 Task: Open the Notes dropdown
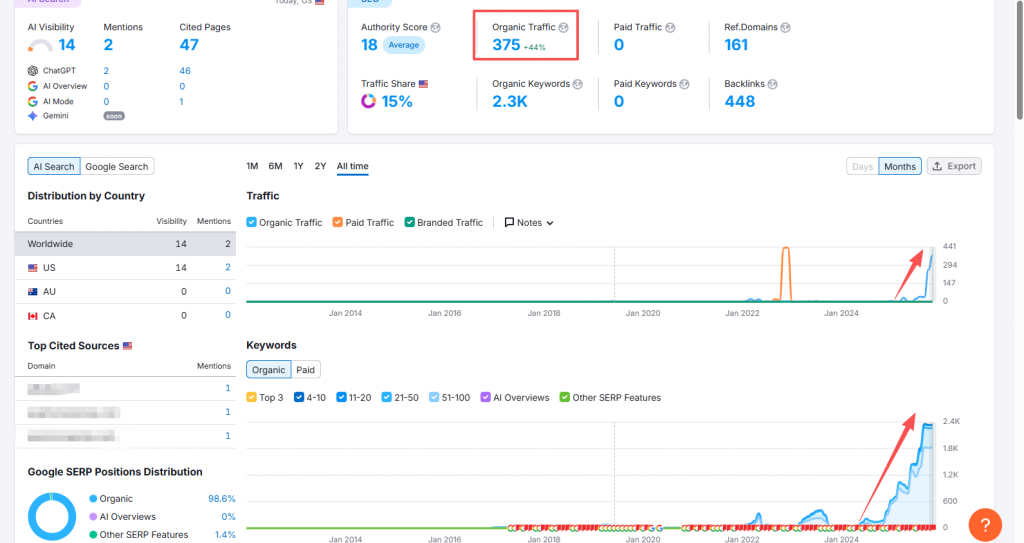529,222
